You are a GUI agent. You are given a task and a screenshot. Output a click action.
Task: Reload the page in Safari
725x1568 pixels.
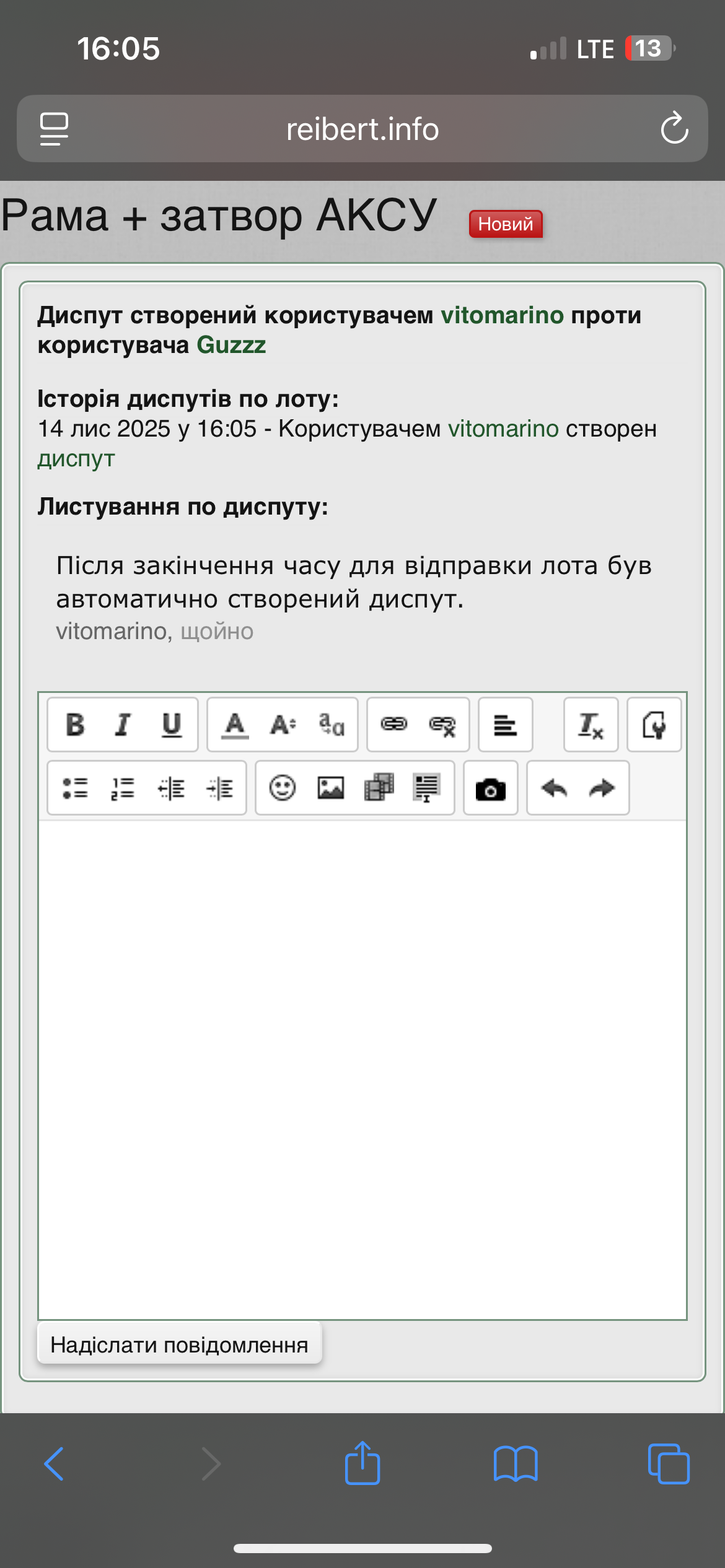coord(674,129)
